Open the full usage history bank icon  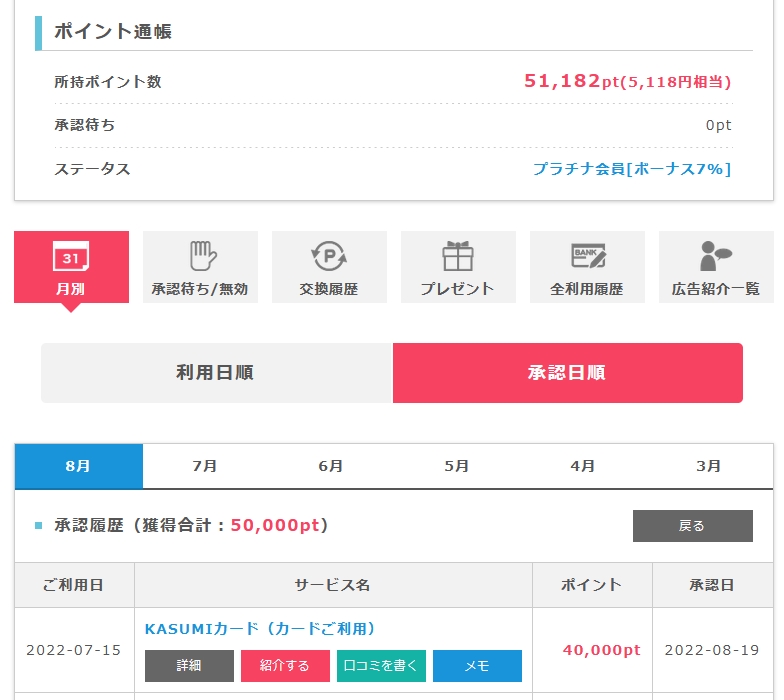[587, 257]
